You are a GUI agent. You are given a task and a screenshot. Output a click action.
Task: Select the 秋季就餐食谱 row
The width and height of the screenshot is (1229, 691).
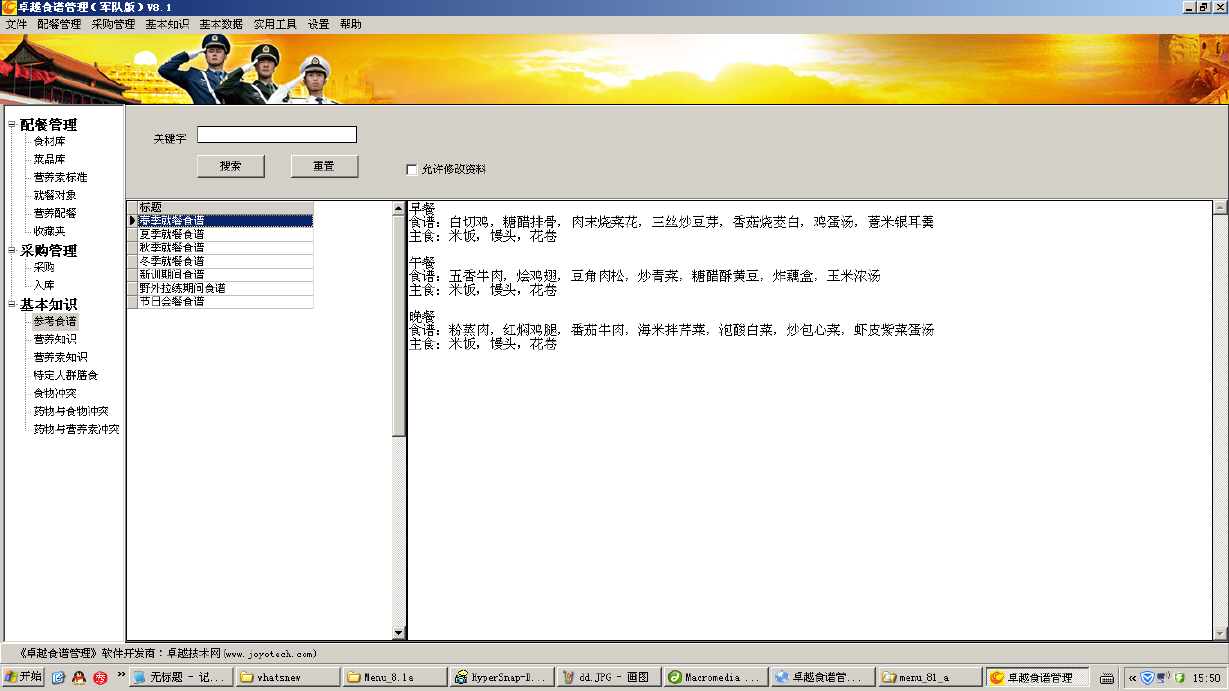coord(225,247)
